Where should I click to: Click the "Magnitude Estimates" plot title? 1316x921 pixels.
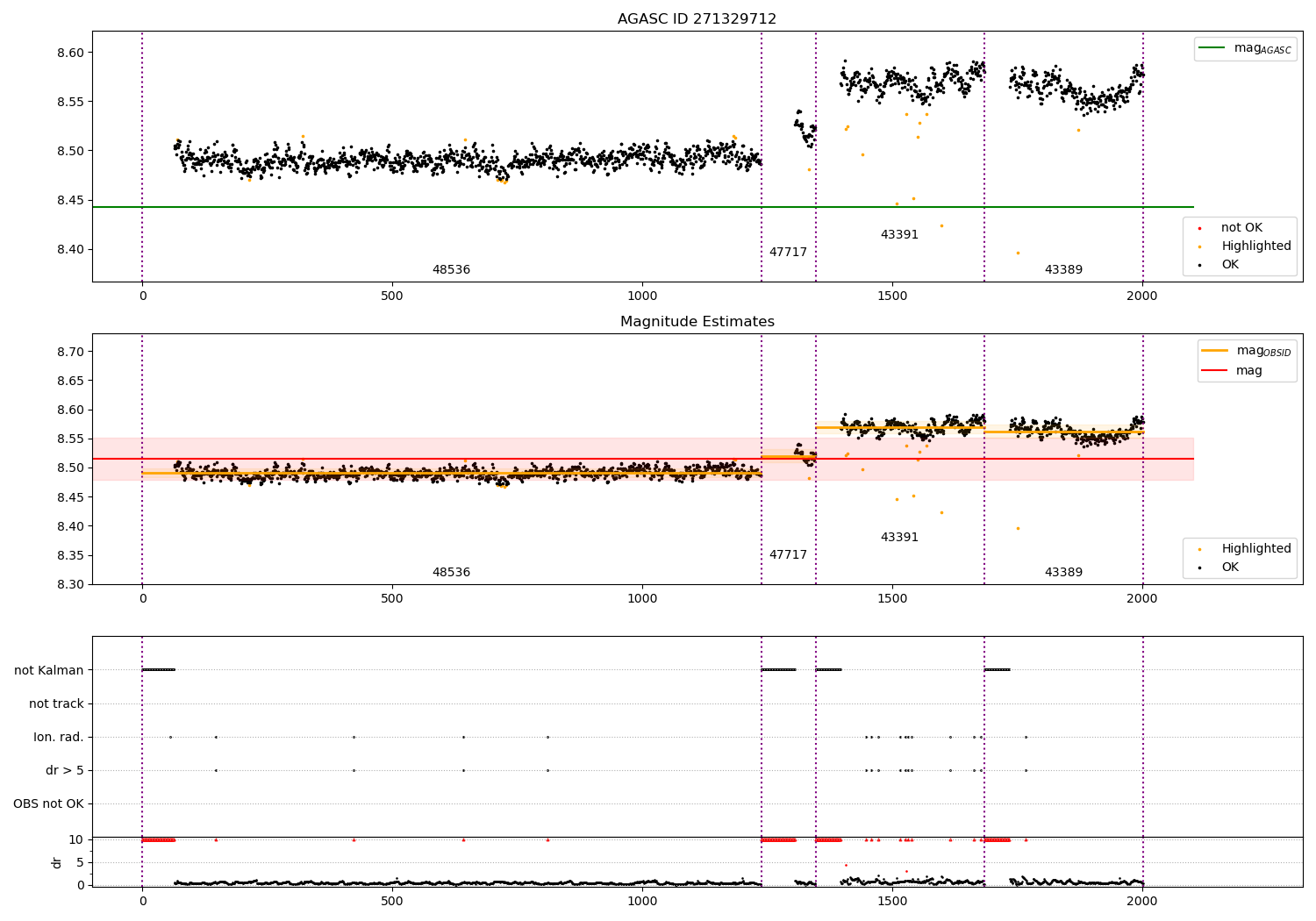pos(697,322)
